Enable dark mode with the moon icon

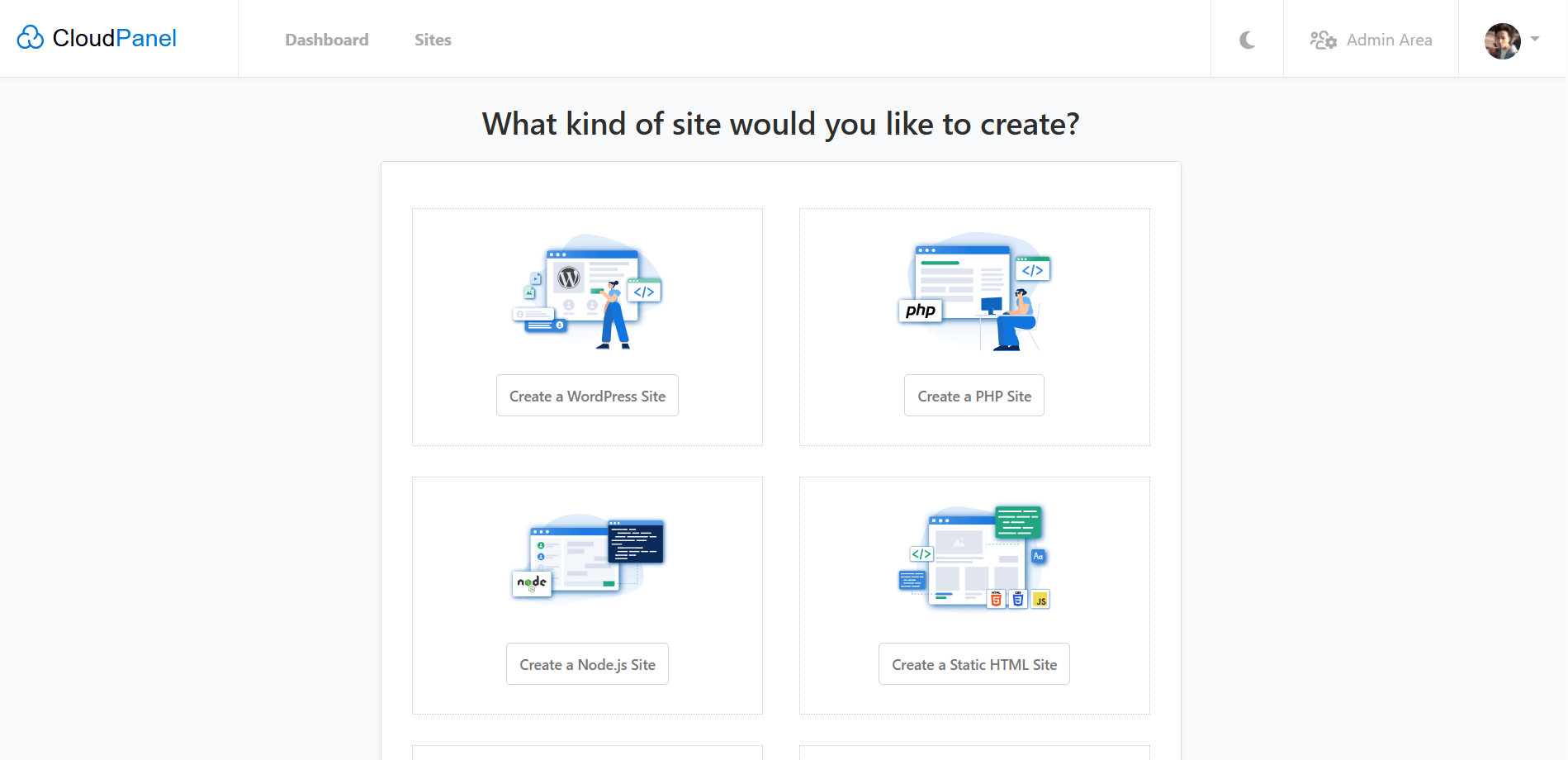point(1246,39)
